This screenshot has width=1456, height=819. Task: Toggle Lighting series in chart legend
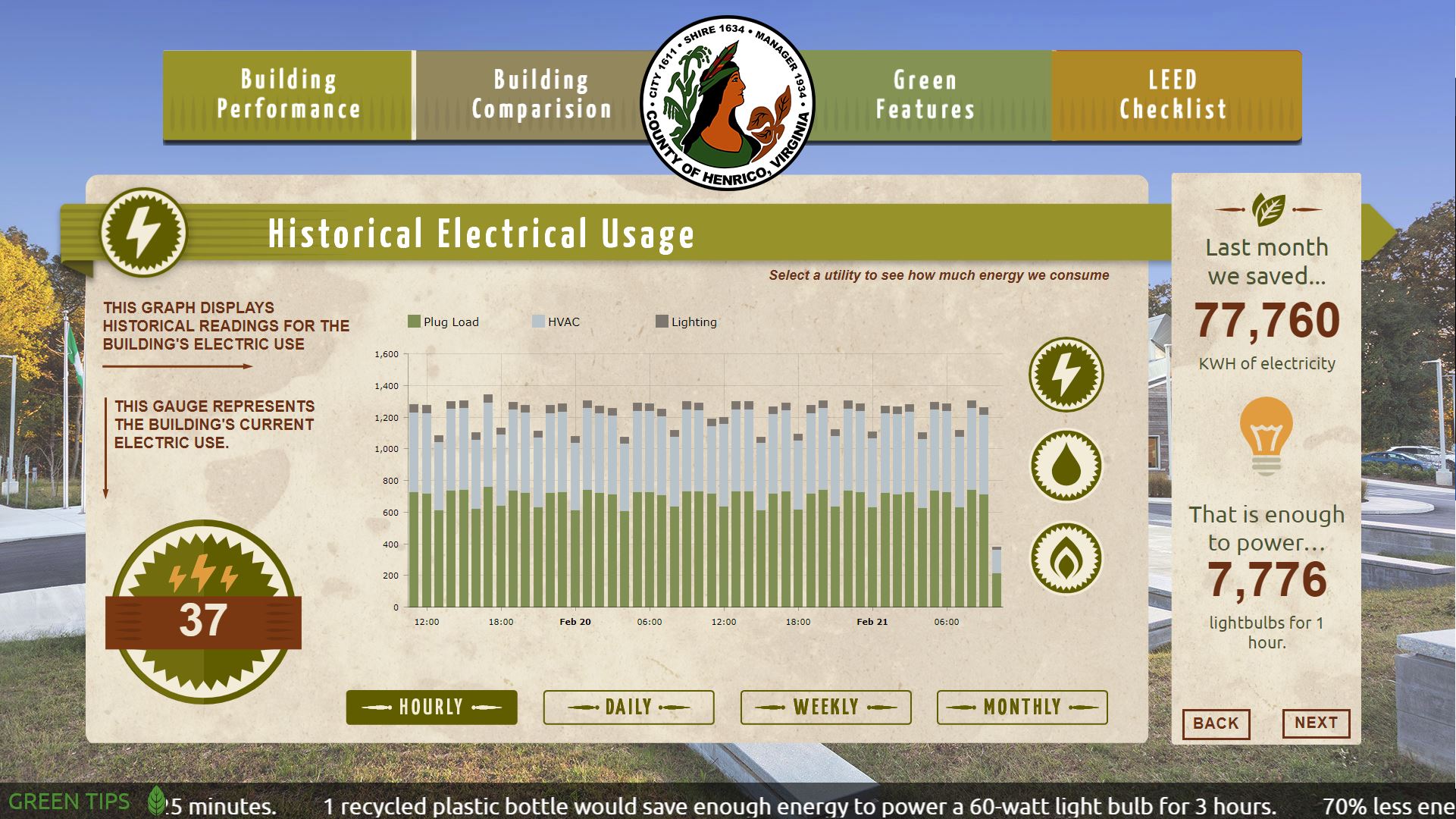(686, 322)
